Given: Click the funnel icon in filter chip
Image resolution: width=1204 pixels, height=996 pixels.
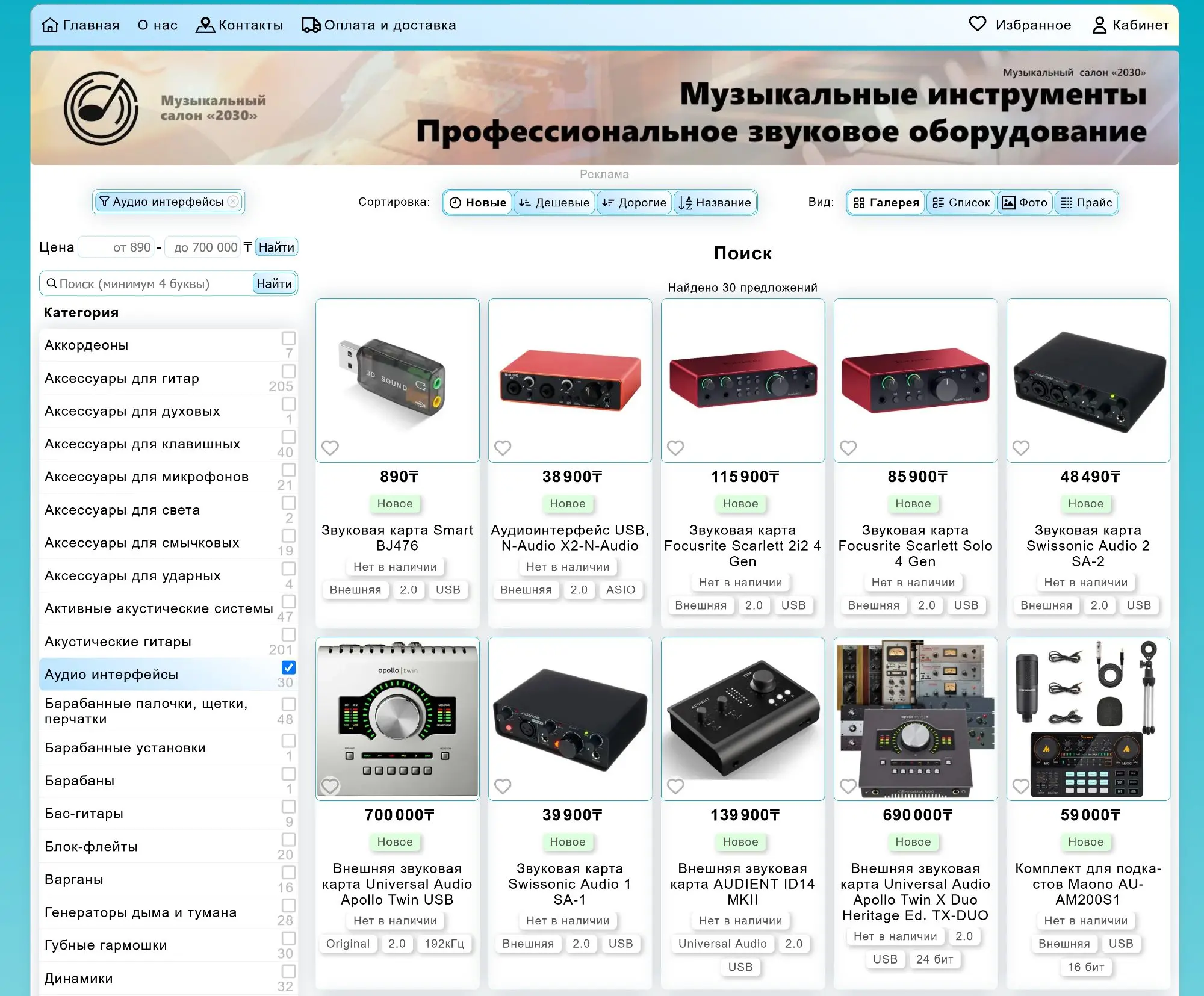Looking at the screenshot, I should click(104, 202).
